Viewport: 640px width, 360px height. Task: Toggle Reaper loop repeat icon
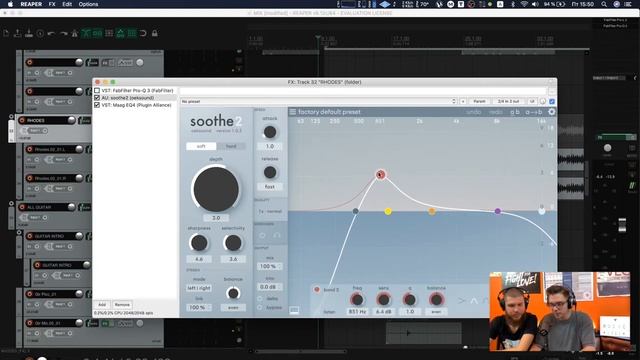coord(143,33)
